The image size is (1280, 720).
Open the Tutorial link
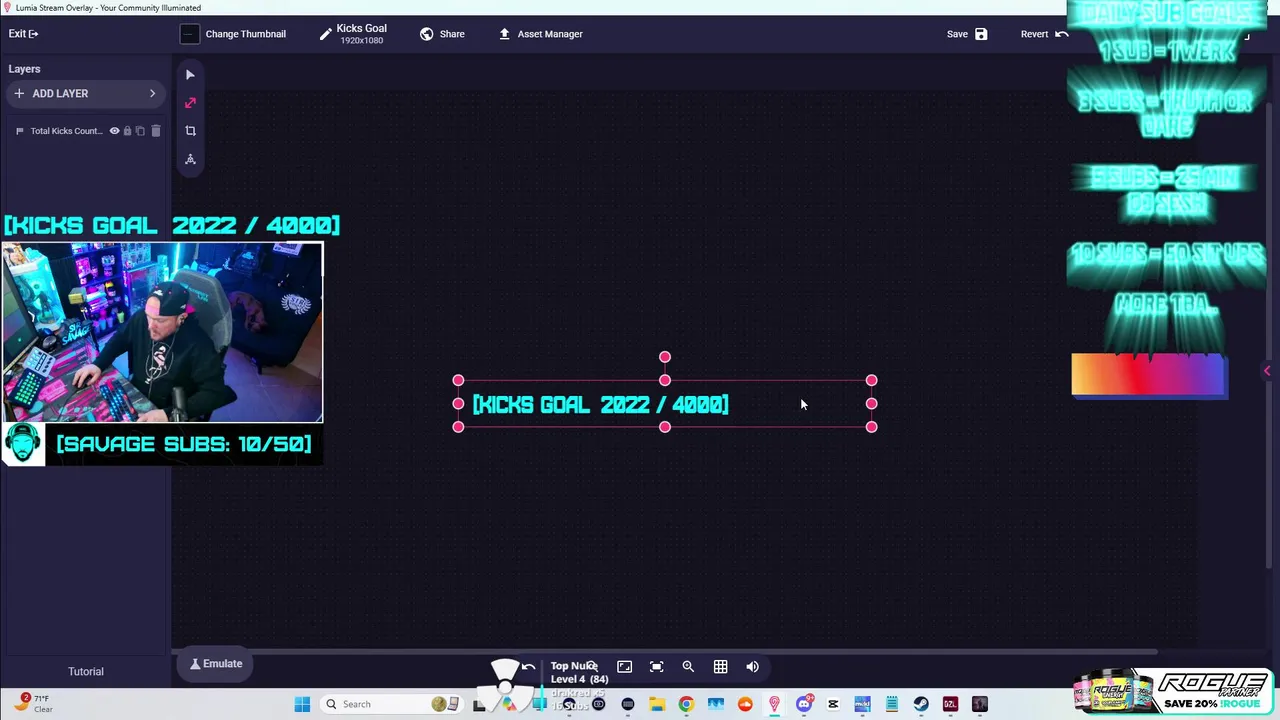tap(86, 672)
